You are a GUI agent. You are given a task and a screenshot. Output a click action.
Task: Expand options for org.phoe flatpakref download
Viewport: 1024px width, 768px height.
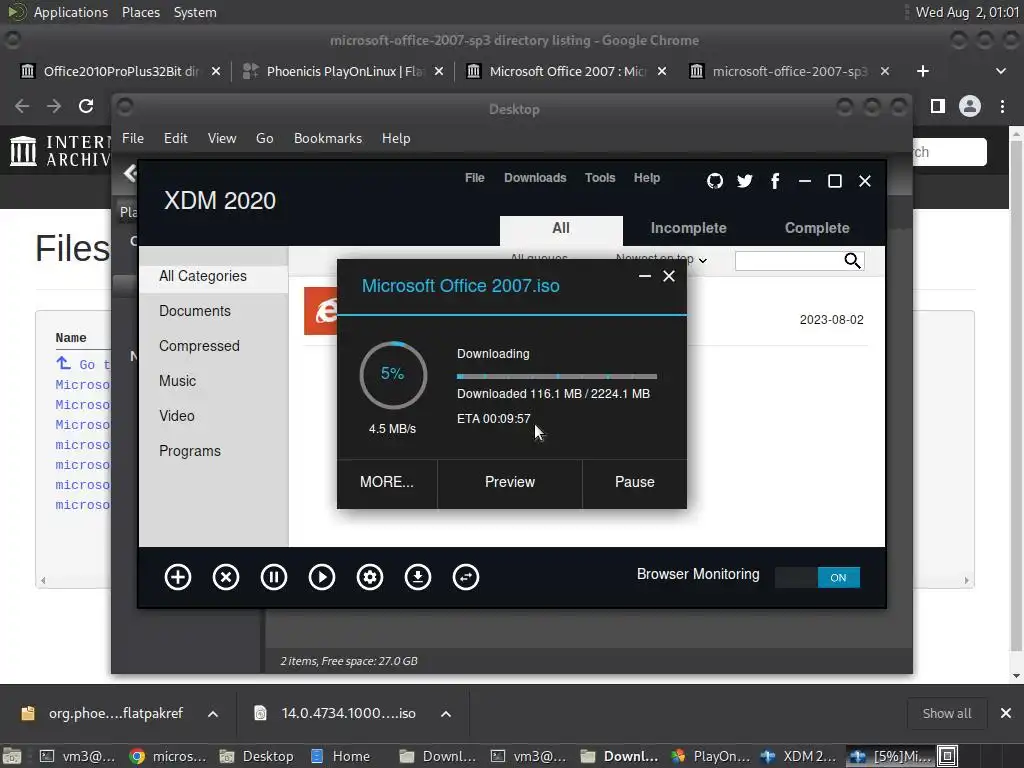213,714
